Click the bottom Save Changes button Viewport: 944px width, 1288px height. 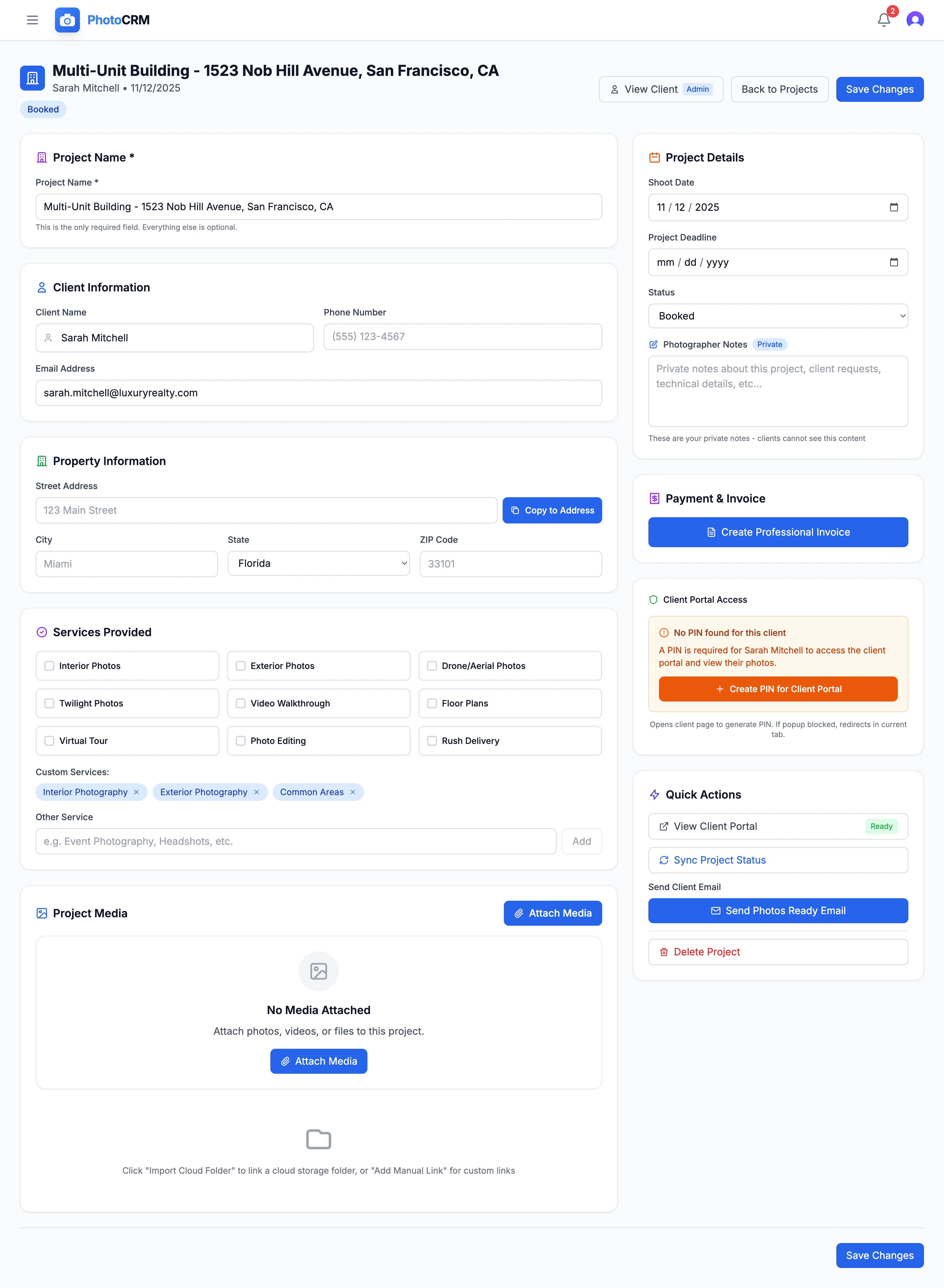(x=879, y=1256)
